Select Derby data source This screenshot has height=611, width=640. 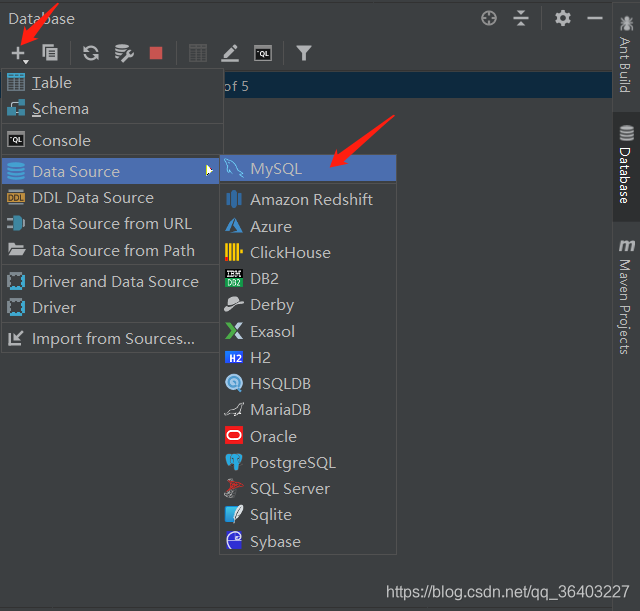(x=308, y=305)
